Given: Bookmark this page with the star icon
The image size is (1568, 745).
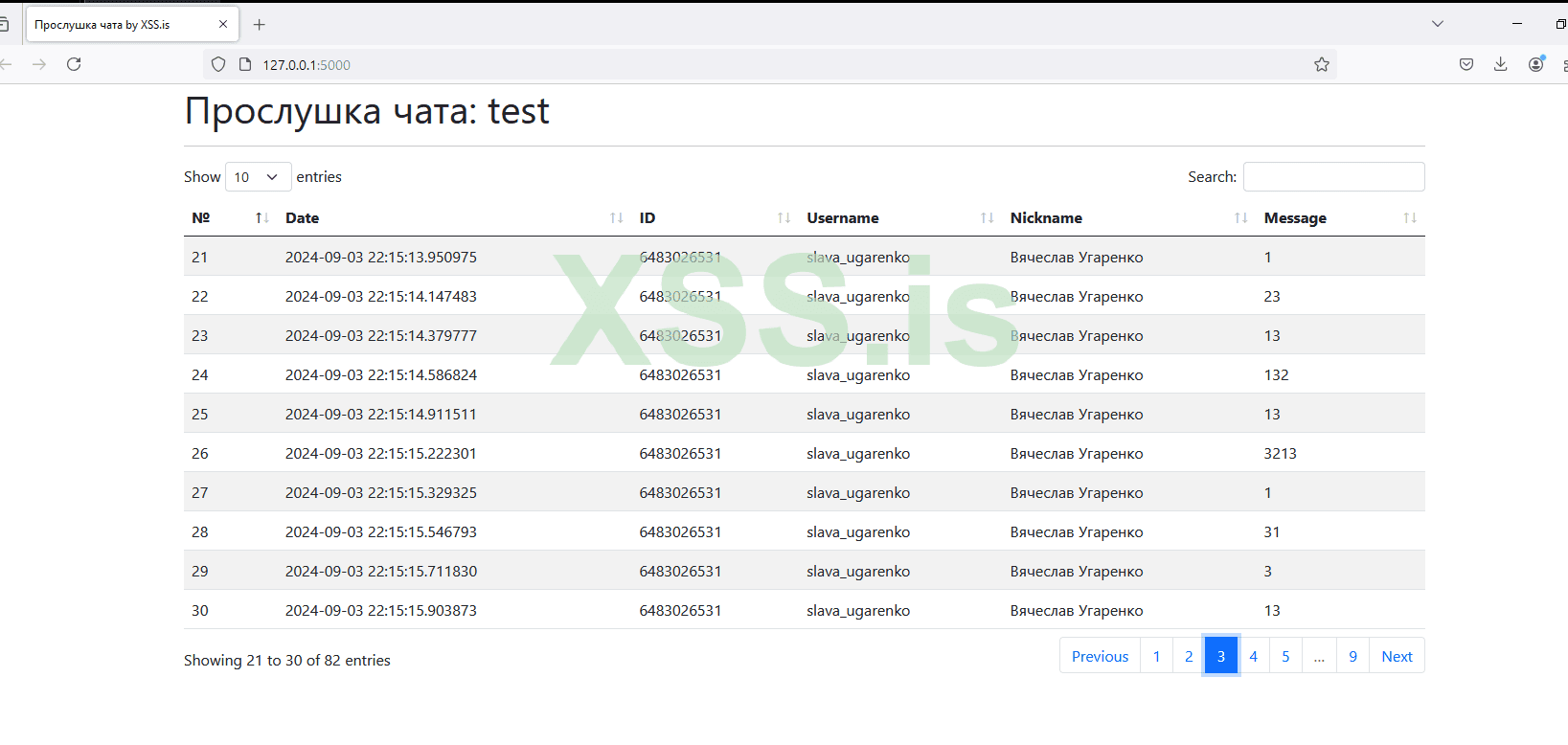Looking at the screenshot, I should point(1322,64).
